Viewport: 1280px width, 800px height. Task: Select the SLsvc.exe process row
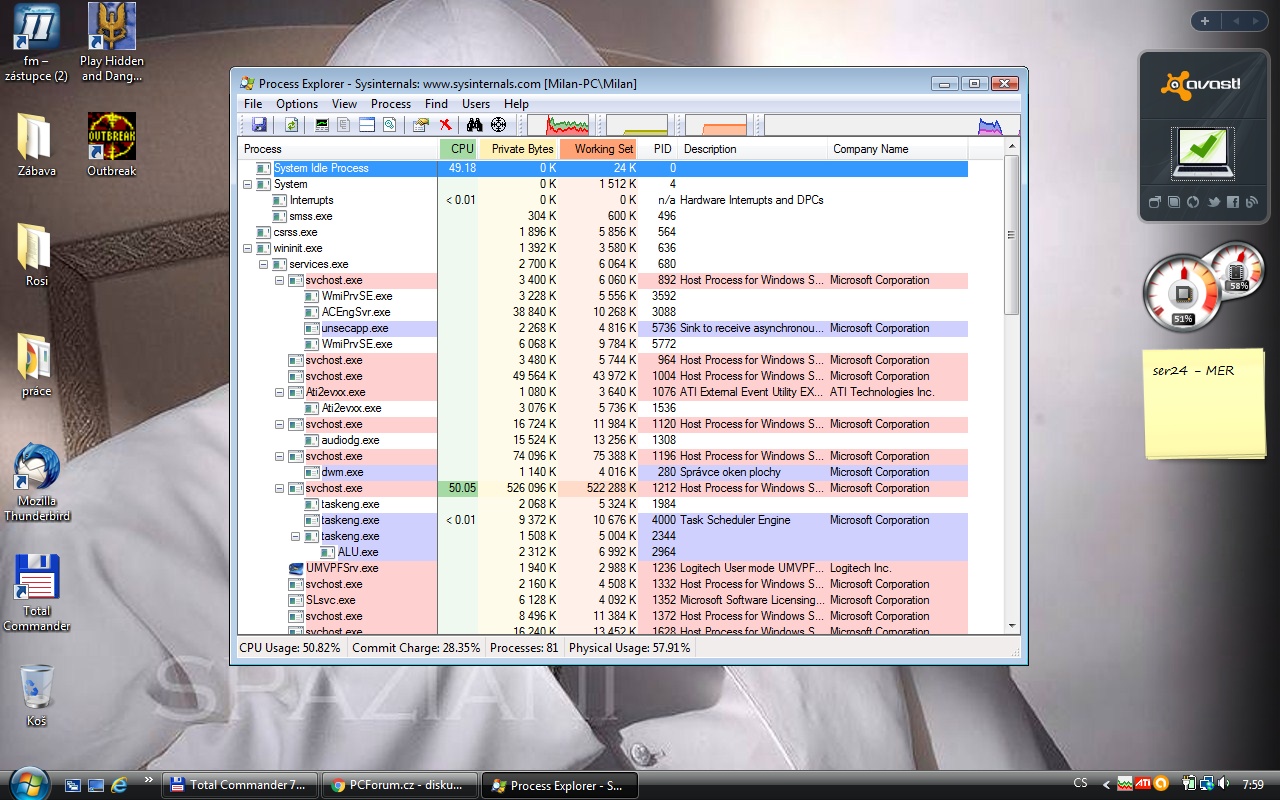tap(603, 600)
